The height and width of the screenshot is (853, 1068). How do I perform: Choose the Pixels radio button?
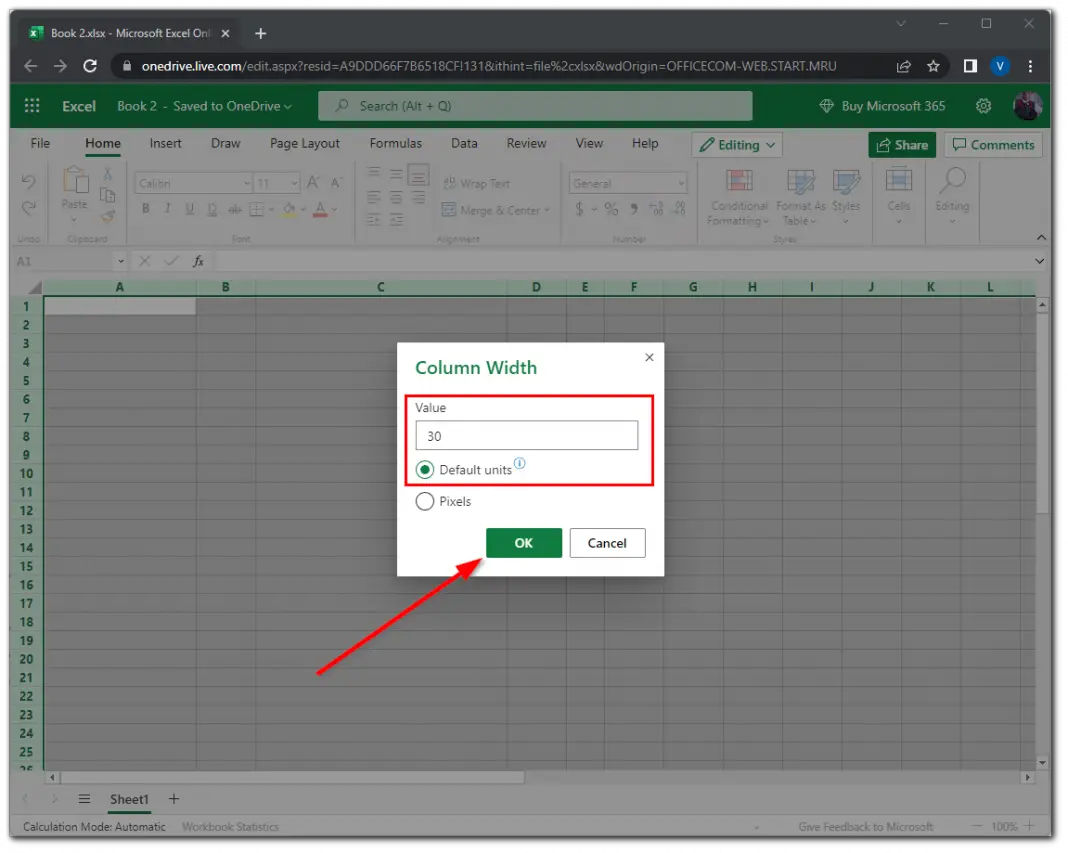[x=424, y=501]
